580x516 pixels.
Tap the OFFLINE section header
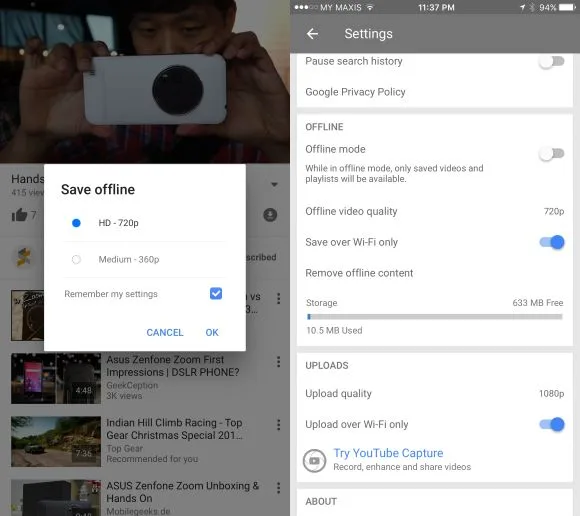coord(324,127)
